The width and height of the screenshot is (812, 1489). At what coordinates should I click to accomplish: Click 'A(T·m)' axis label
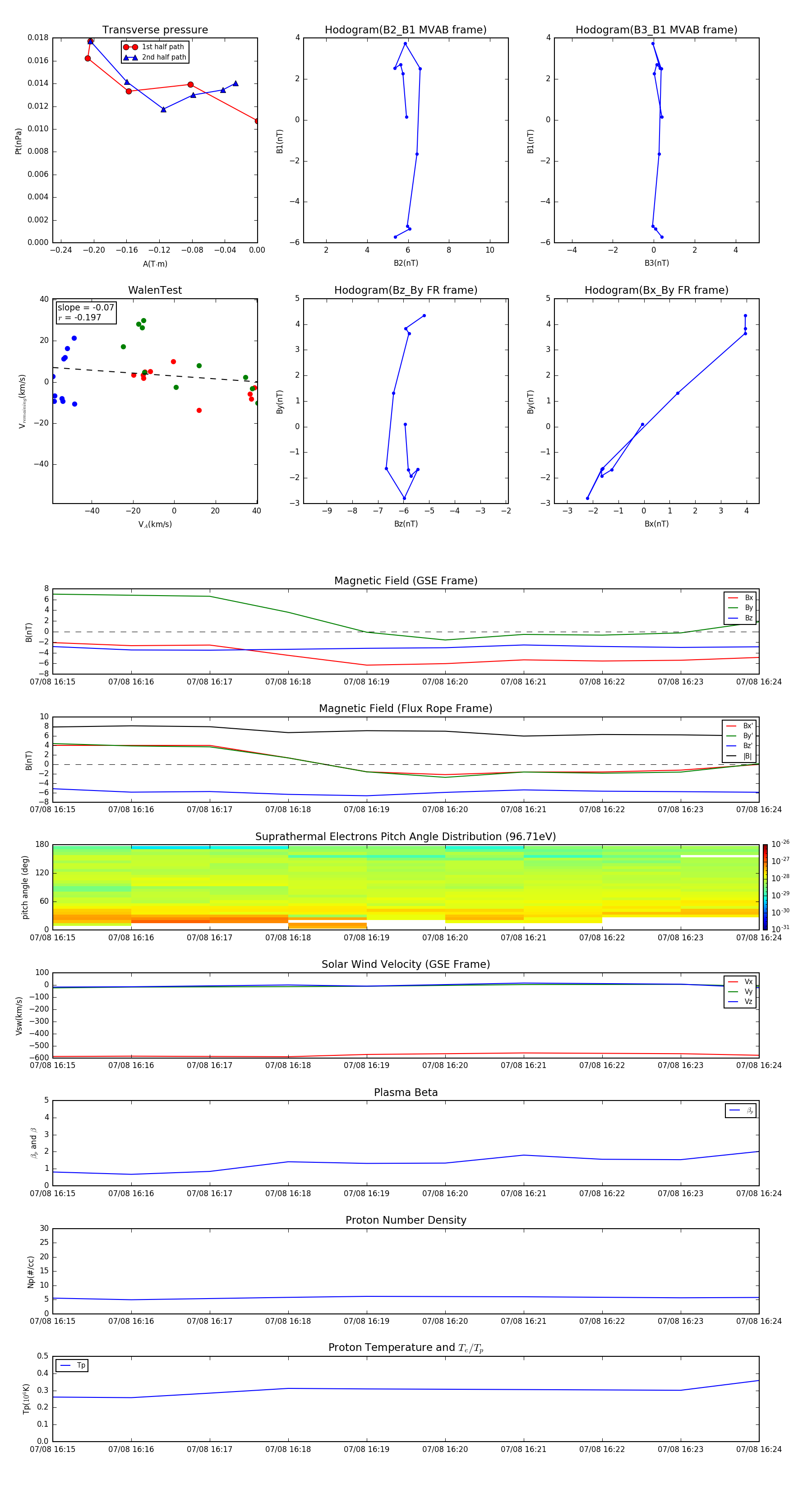pyautogui.click(x=155, y=264)
